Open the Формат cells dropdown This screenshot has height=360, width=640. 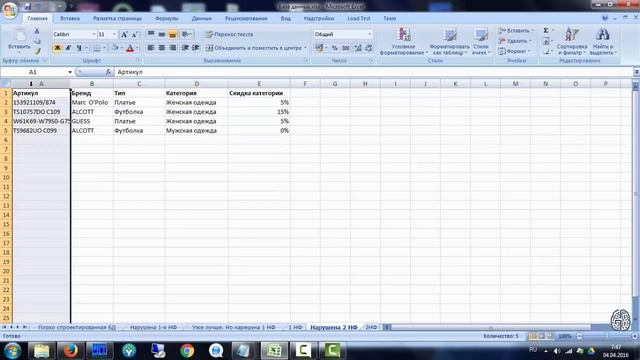[514, 51]
